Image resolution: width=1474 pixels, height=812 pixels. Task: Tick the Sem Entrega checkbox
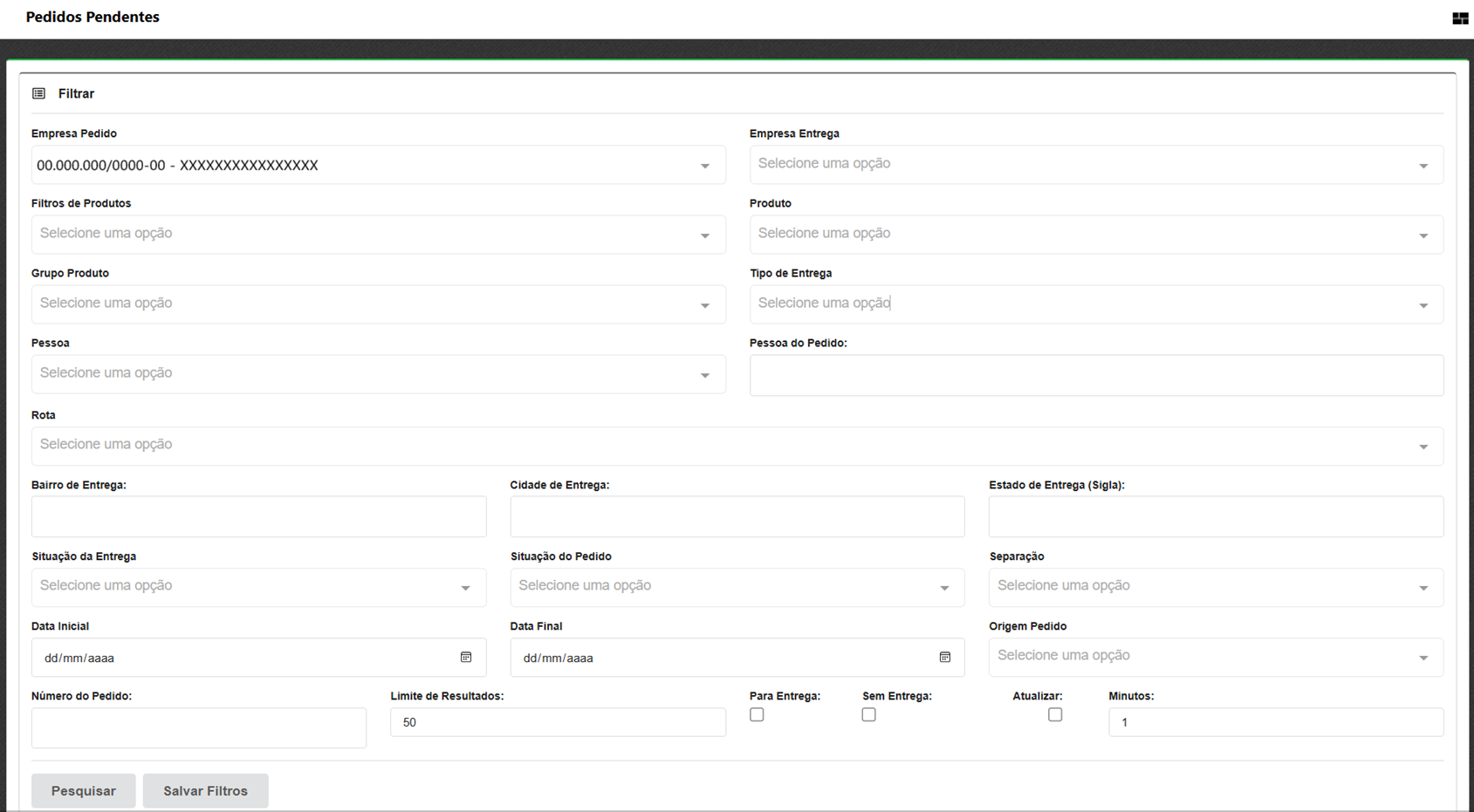[x=868, y=715]
